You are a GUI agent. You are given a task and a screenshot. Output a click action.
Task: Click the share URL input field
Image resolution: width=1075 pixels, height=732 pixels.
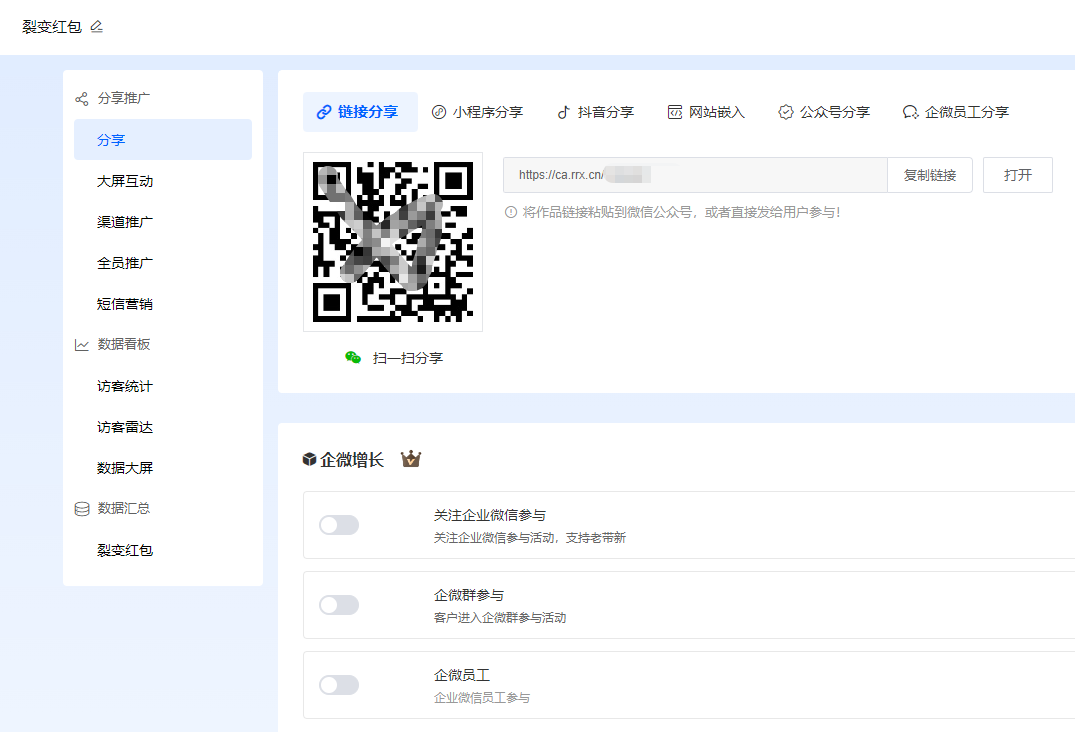pos(694,175)
